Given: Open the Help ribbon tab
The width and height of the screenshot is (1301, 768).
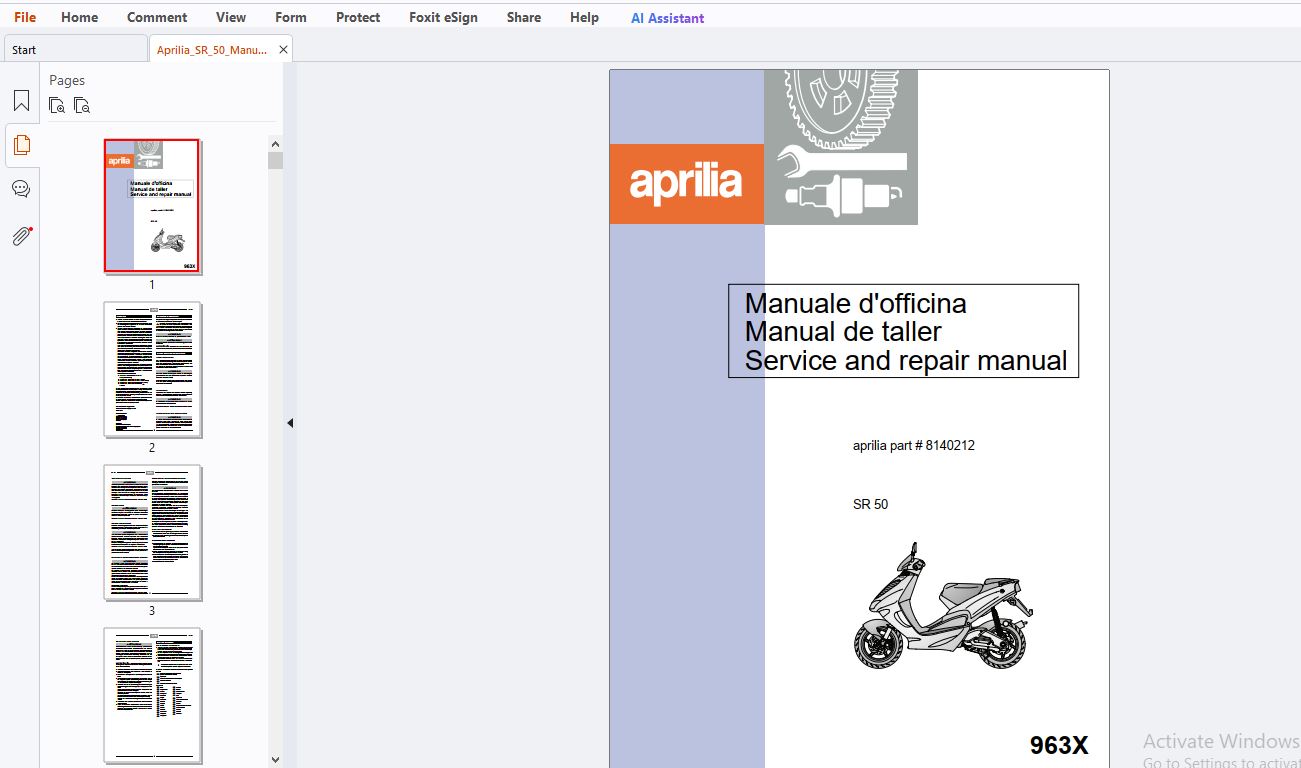Looking at the screenshot, I should pos(585,17).
